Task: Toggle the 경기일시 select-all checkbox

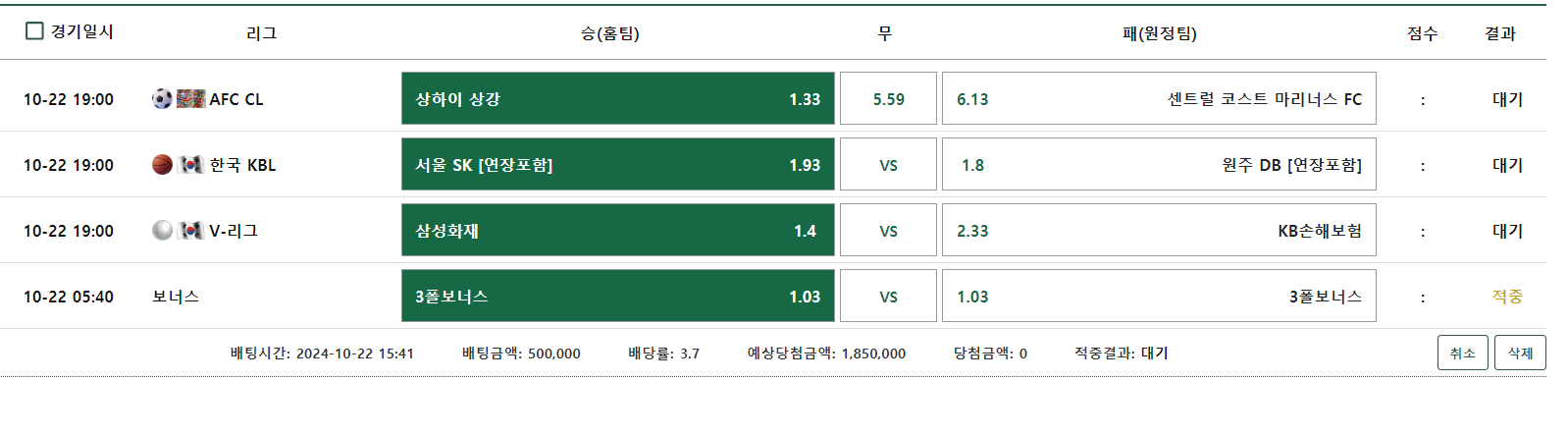Action: point(34,31)
